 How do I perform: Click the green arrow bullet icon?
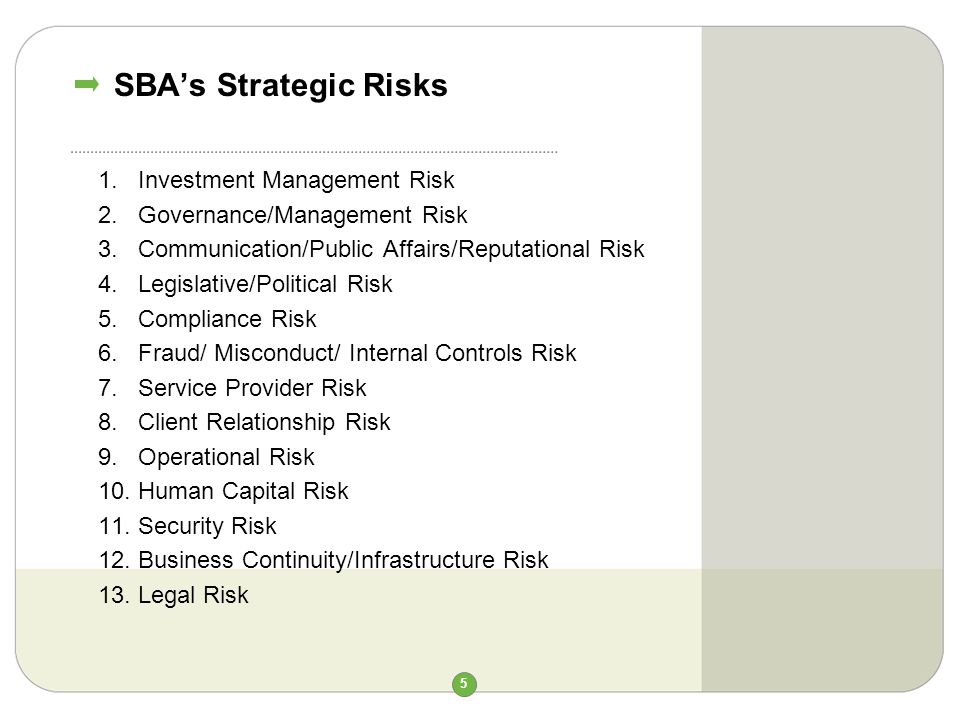pyautogui.click(x=86, y=84)
